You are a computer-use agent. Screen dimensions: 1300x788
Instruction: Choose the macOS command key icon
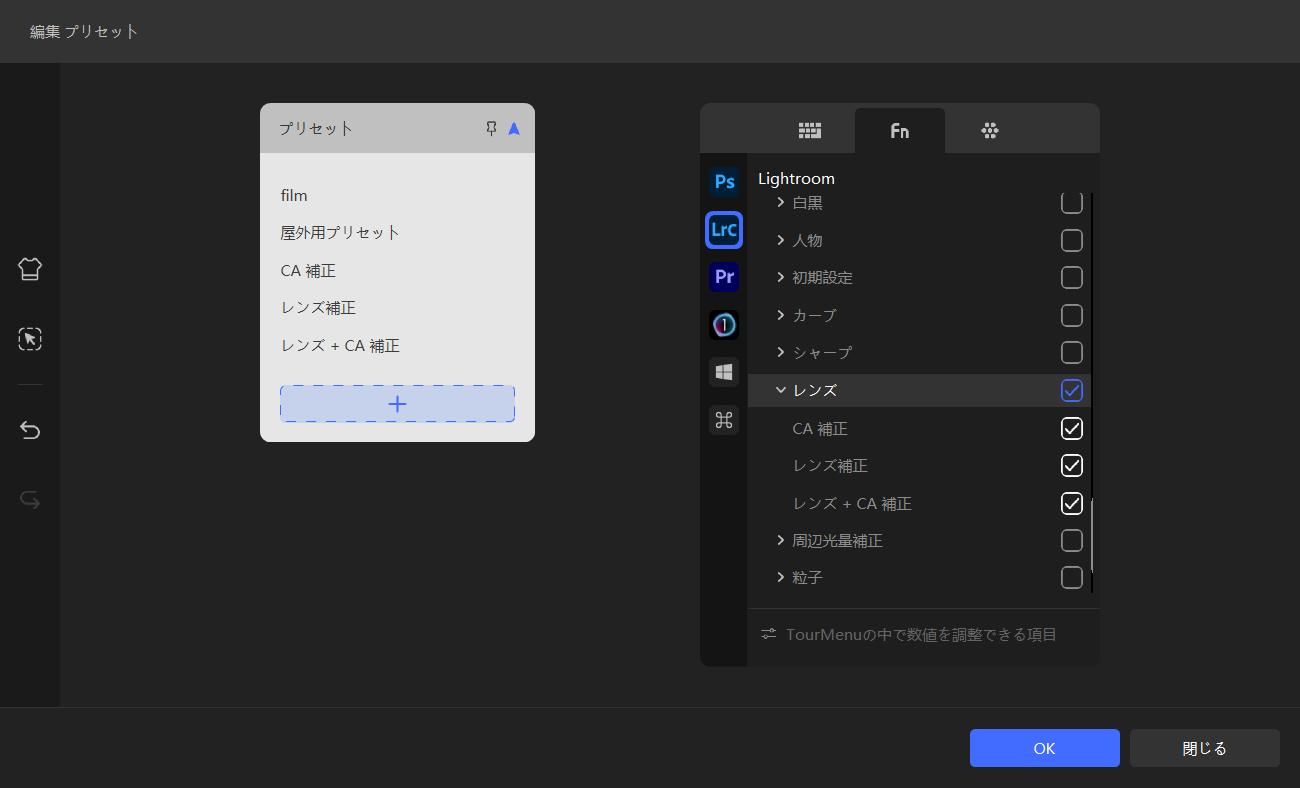[x=724, y=420]
